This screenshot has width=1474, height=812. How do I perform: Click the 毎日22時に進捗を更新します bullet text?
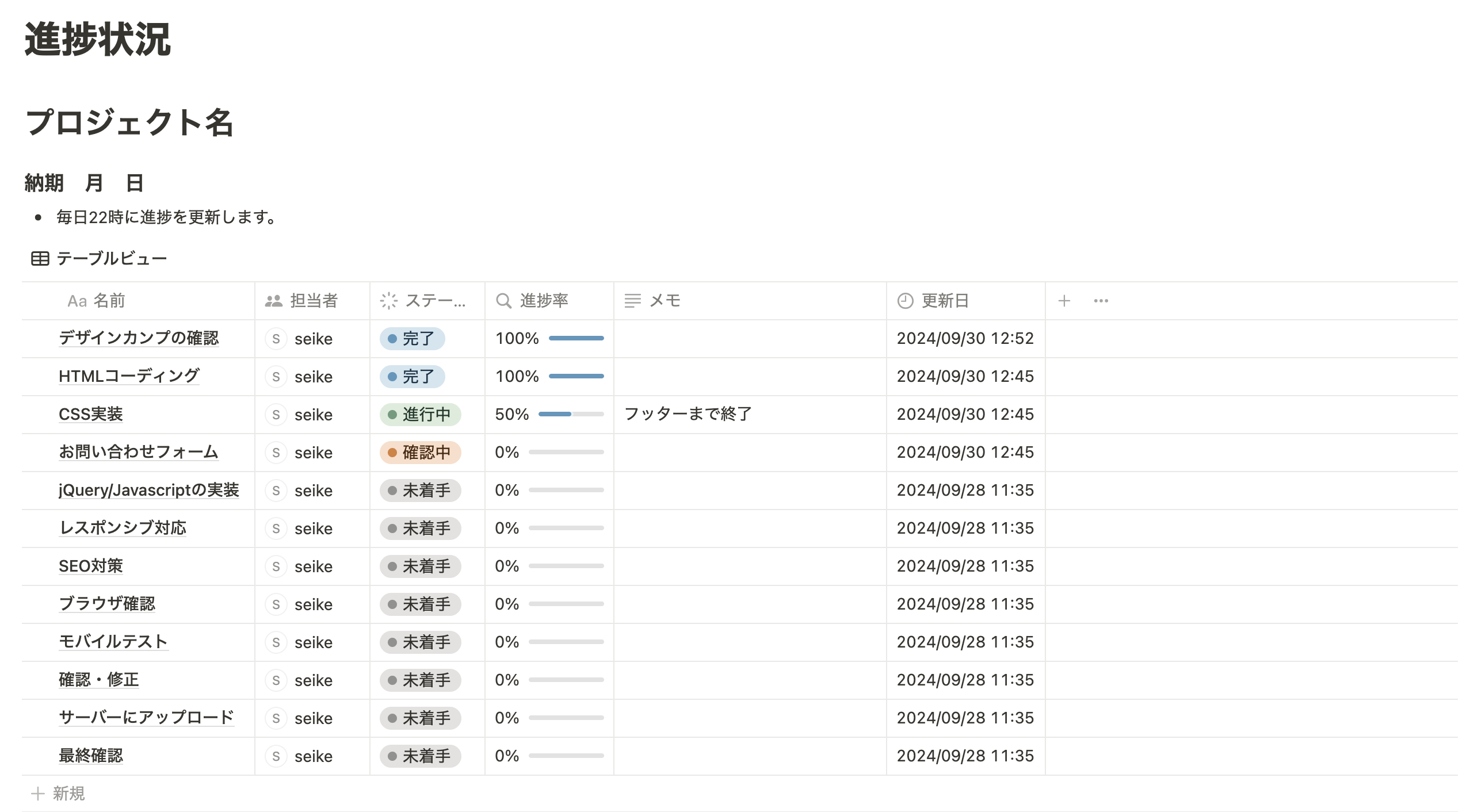167,217
